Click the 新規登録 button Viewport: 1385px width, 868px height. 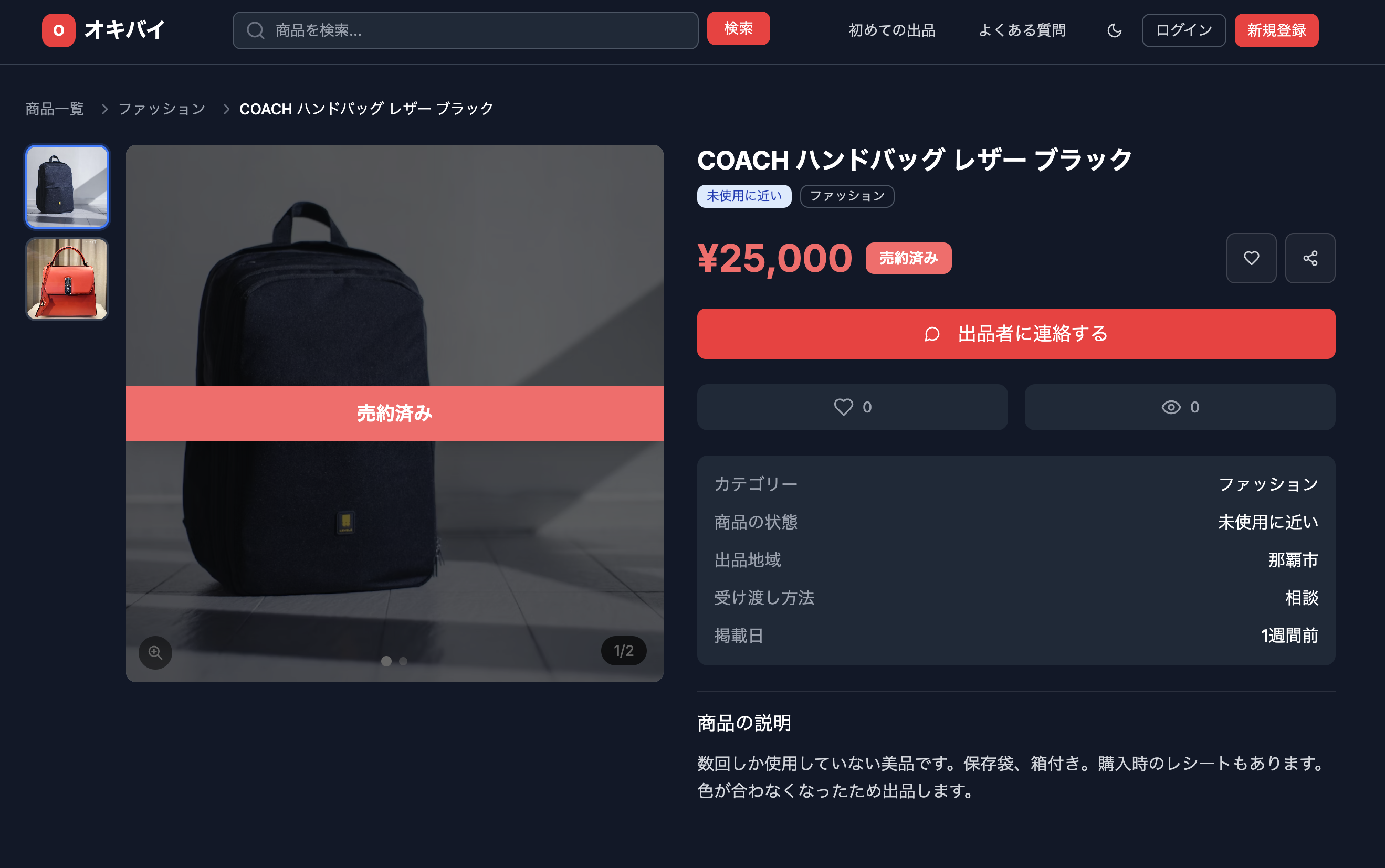[1276, 30]
